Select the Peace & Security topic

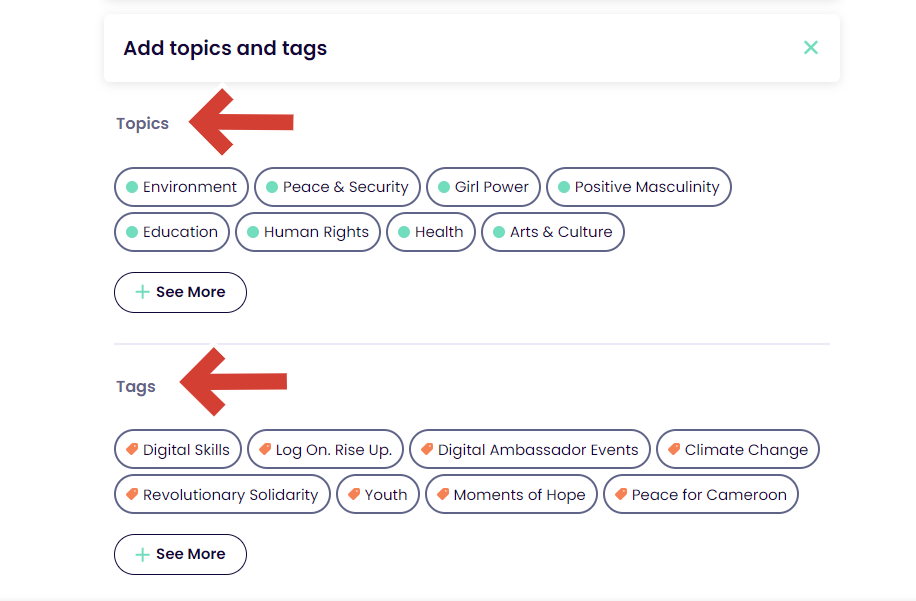337,187
